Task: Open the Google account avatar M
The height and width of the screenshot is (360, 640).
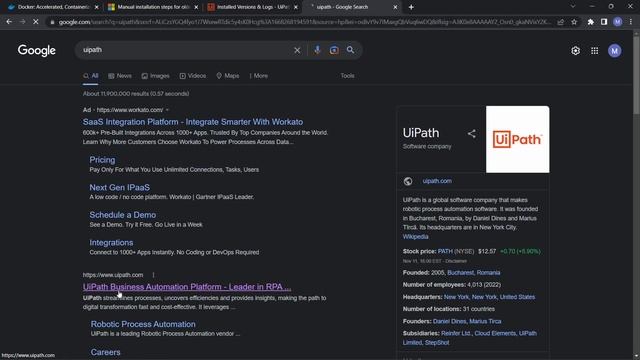Action: (615, 51)
